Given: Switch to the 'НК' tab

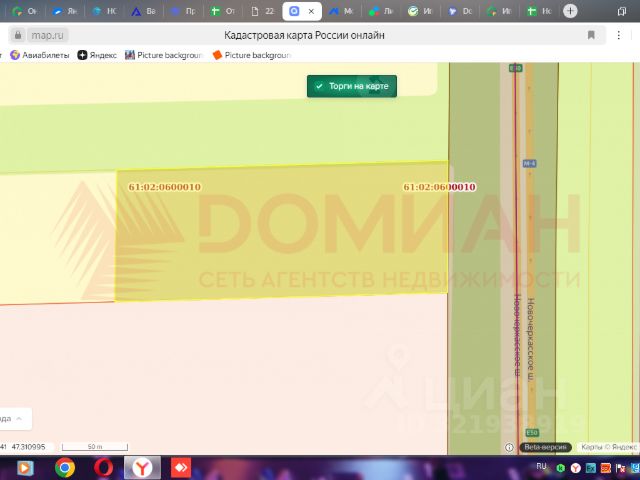Looking at the screenshot, I should 104,11.
